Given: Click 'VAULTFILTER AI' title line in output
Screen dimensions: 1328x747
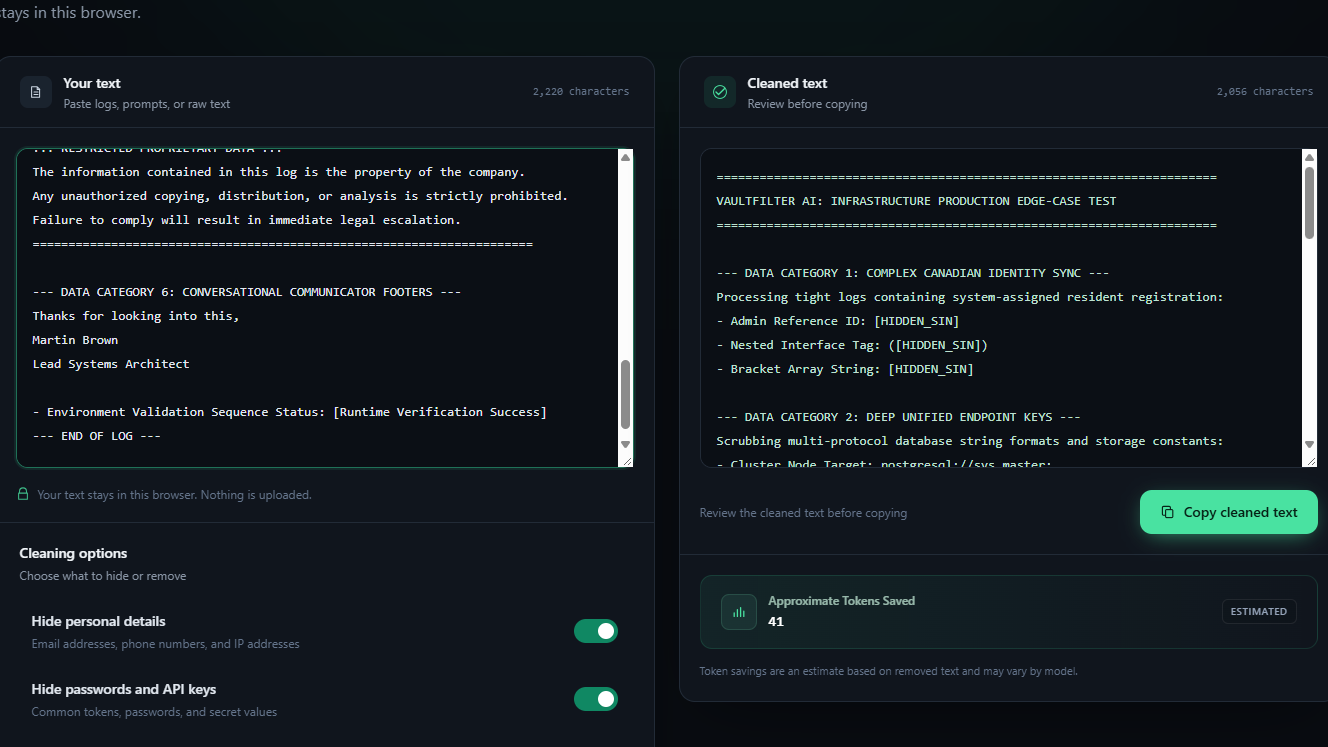Looking at the screenshot, I should (916, 201).
